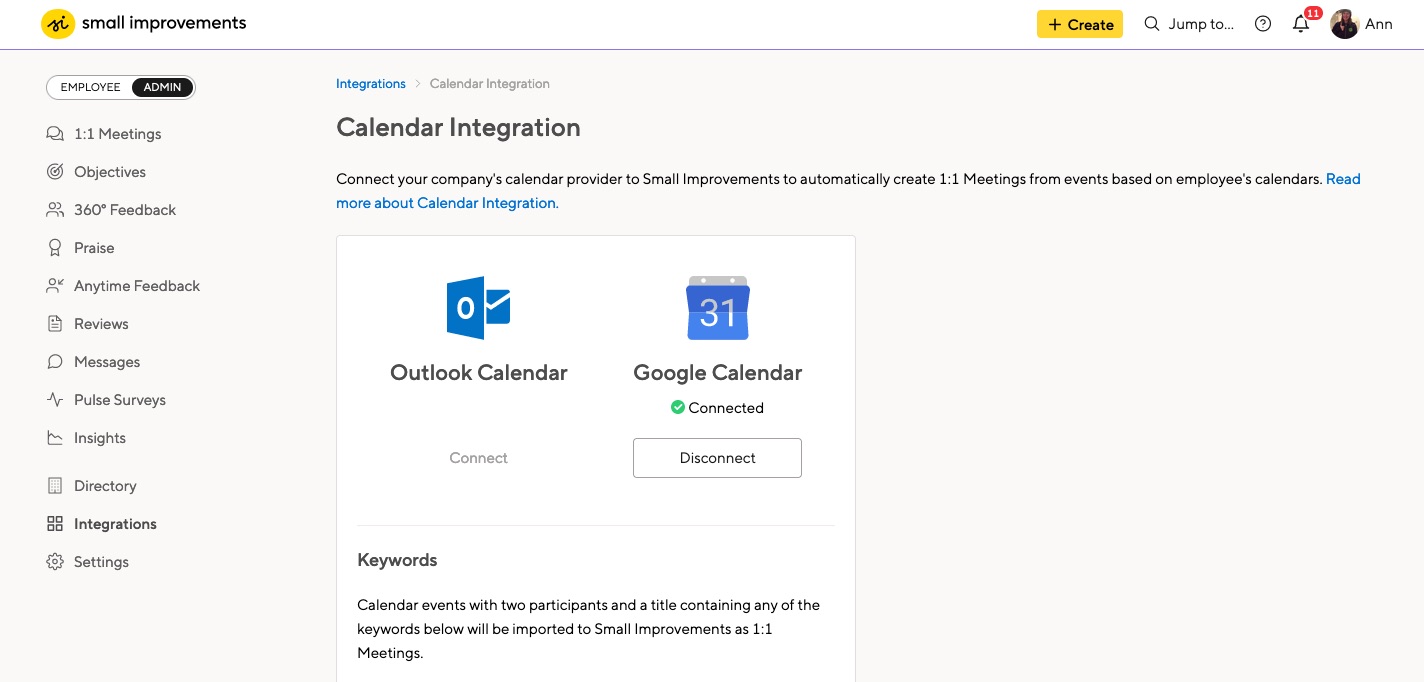Viewport: 1424px width, 682px height.
Task: Go to the Directory section
Action: [104, 485]
